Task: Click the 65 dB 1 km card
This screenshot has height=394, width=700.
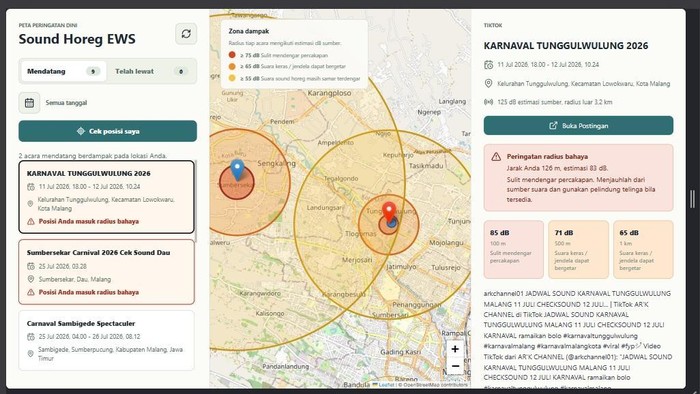Action: coord(643,249)
